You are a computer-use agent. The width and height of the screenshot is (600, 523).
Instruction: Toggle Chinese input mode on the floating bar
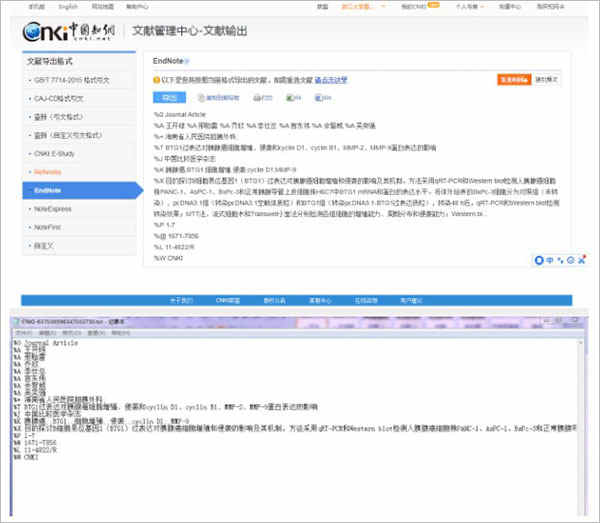[550, 260]
